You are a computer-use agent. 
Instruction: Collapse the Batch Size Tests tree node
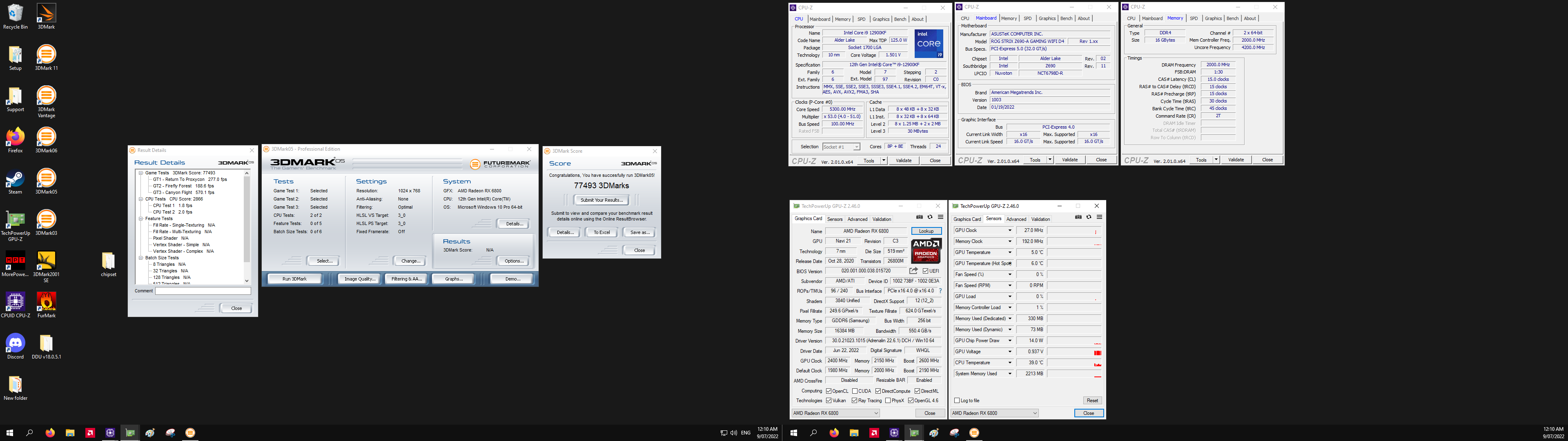(x=140, y=258)
